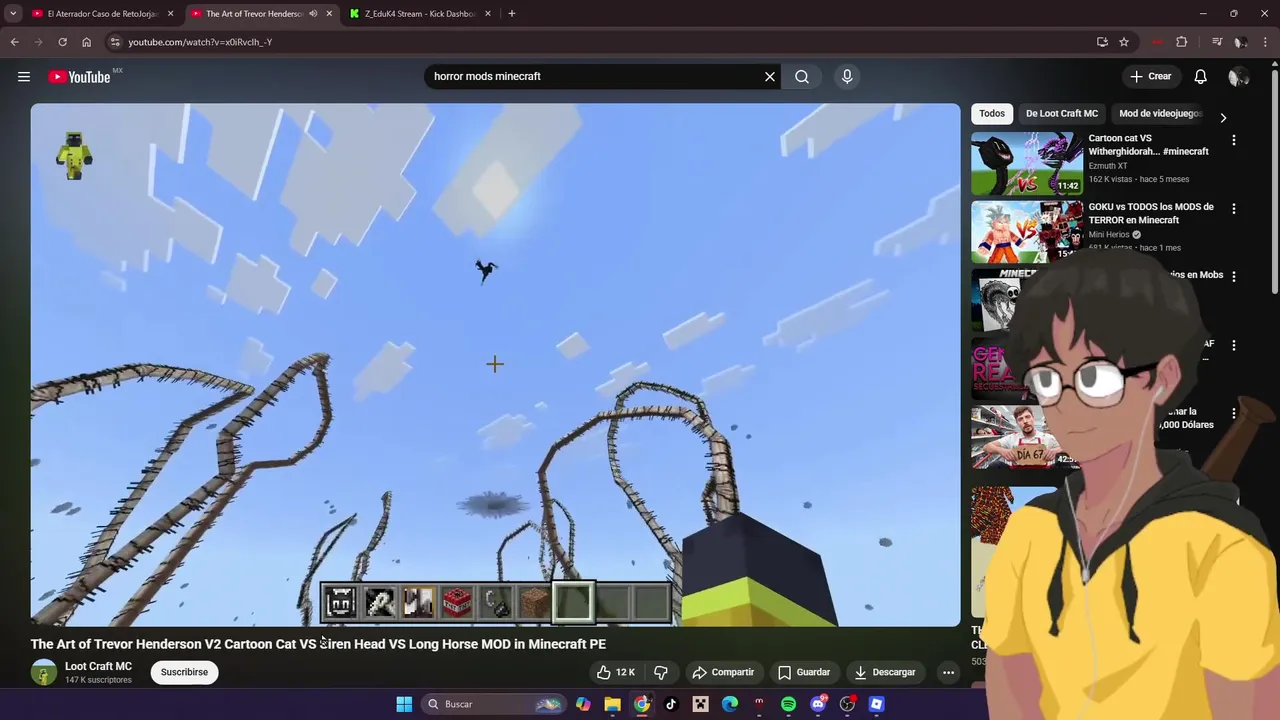
Task: Click the video player to pause
Action: click(495, 365)
